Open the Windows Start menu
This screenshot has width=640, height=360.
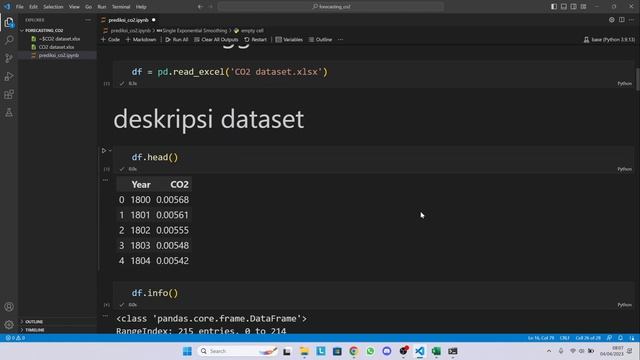(x=187, y=351)
